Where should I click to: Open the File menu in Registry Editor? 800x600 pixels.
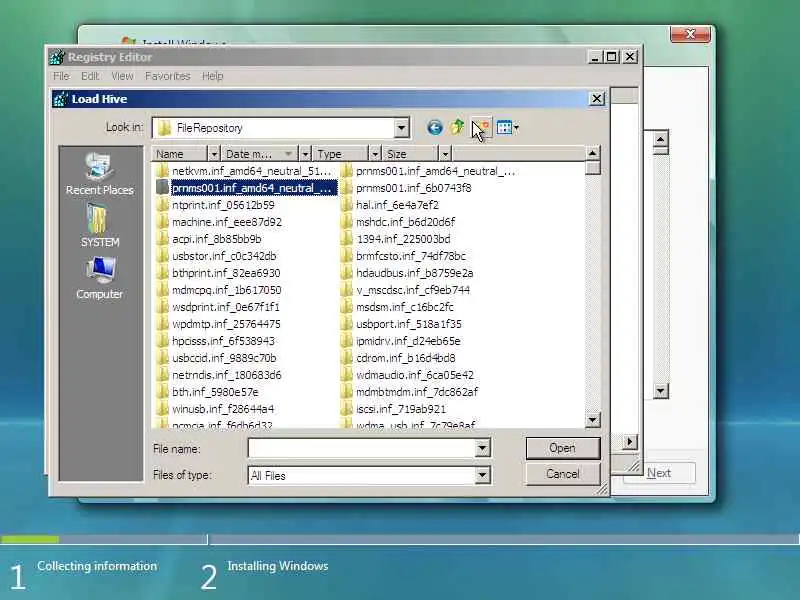pos(61,76)
